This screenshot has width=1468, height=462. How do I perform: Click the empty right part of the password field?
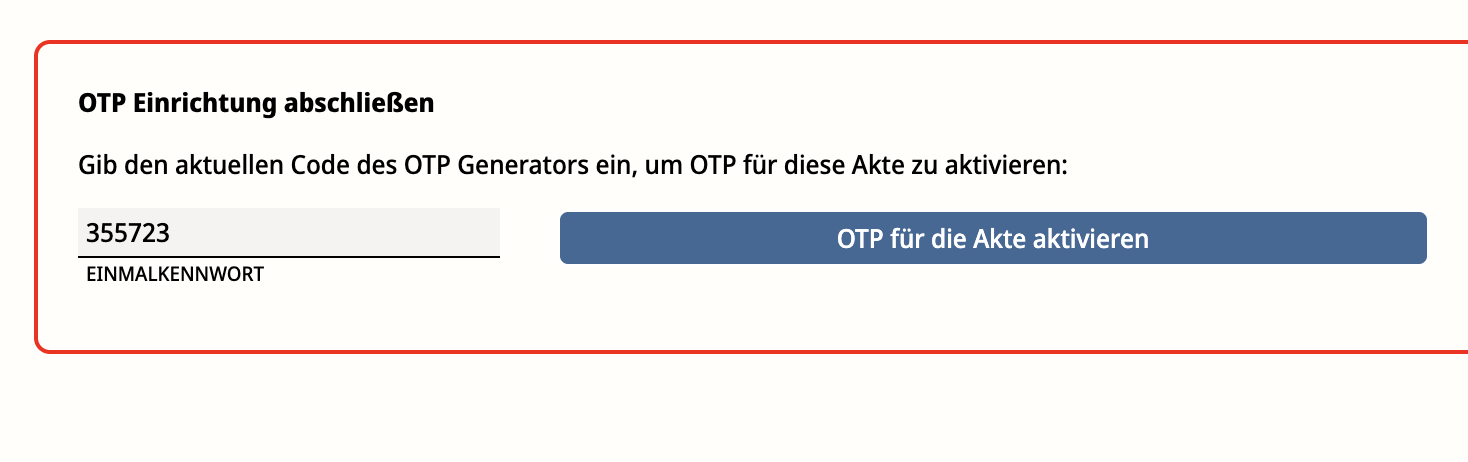coord(400,233)
